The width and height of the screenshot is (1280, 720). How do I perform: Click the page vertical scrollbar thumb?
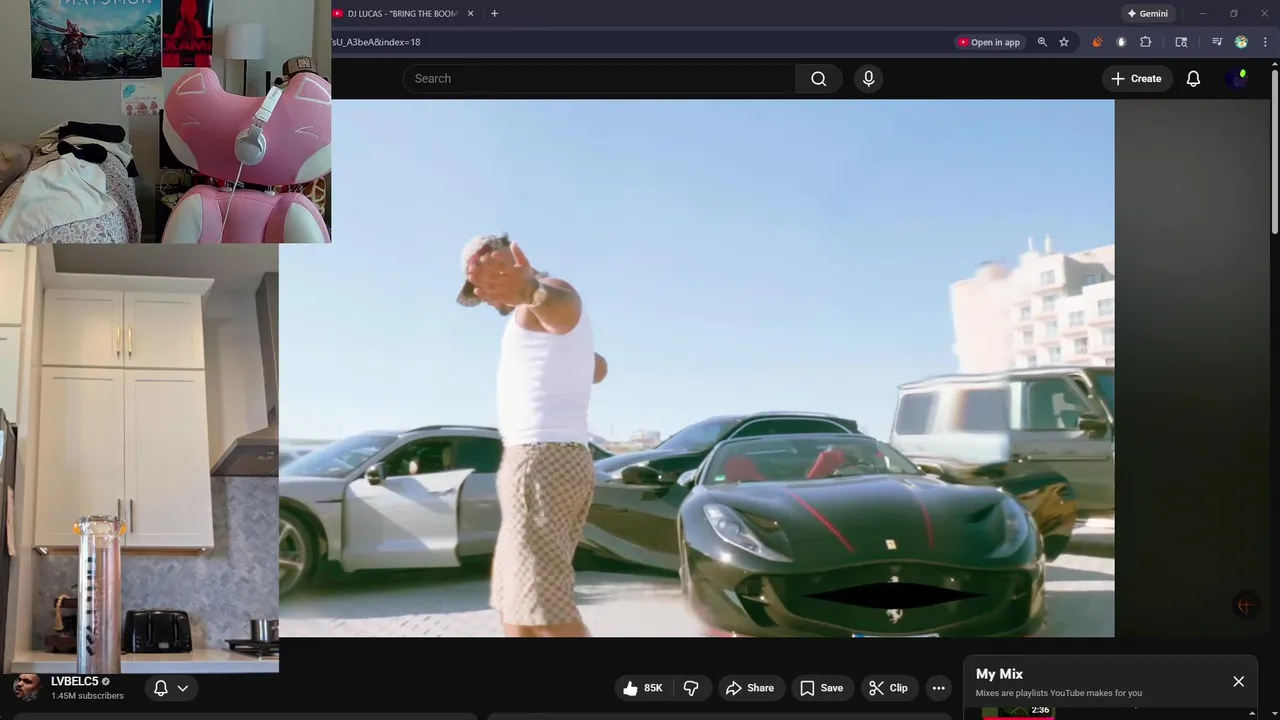pyautogui.click(x=1274, y=153)
